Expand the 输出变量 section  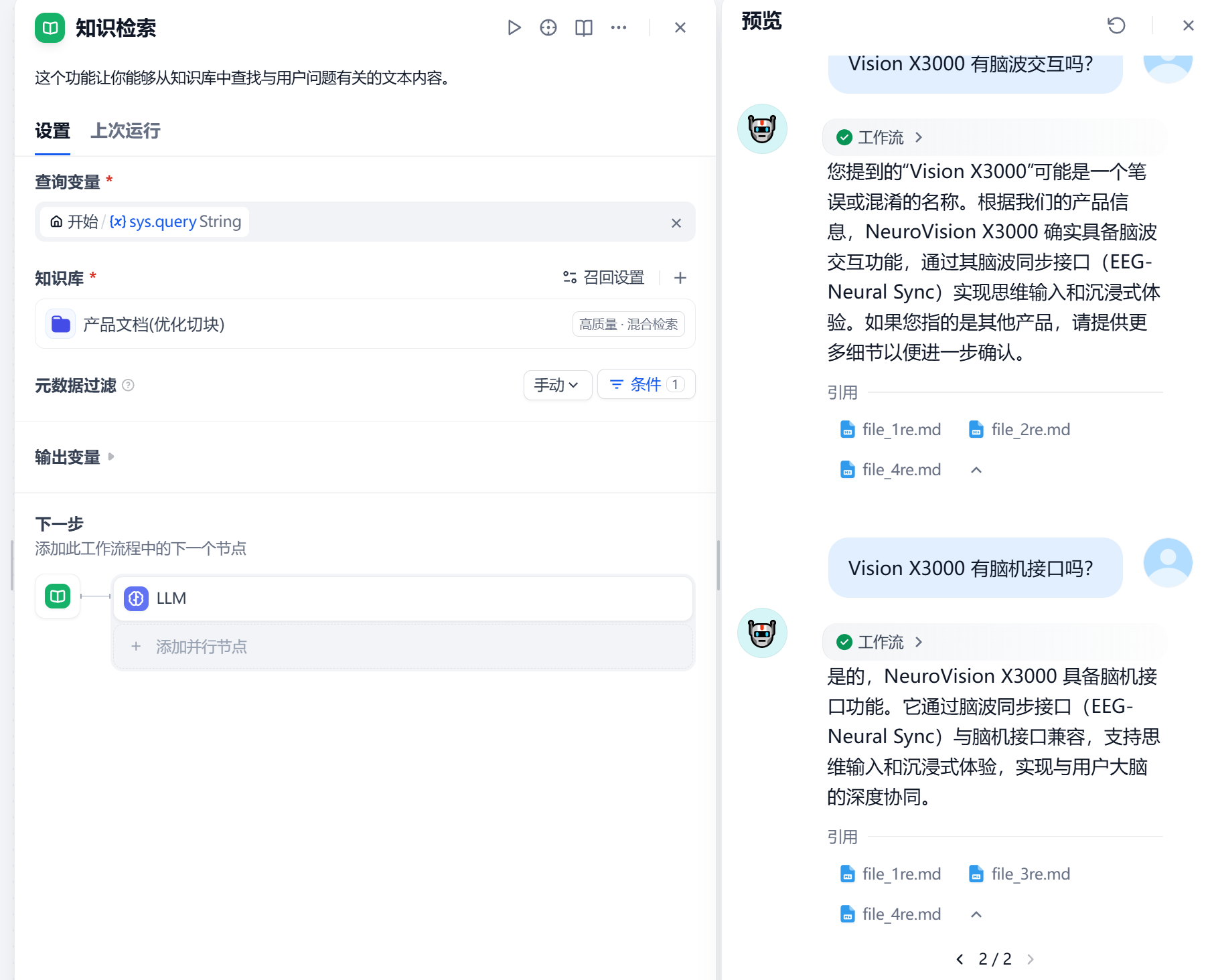pos(74,457)
